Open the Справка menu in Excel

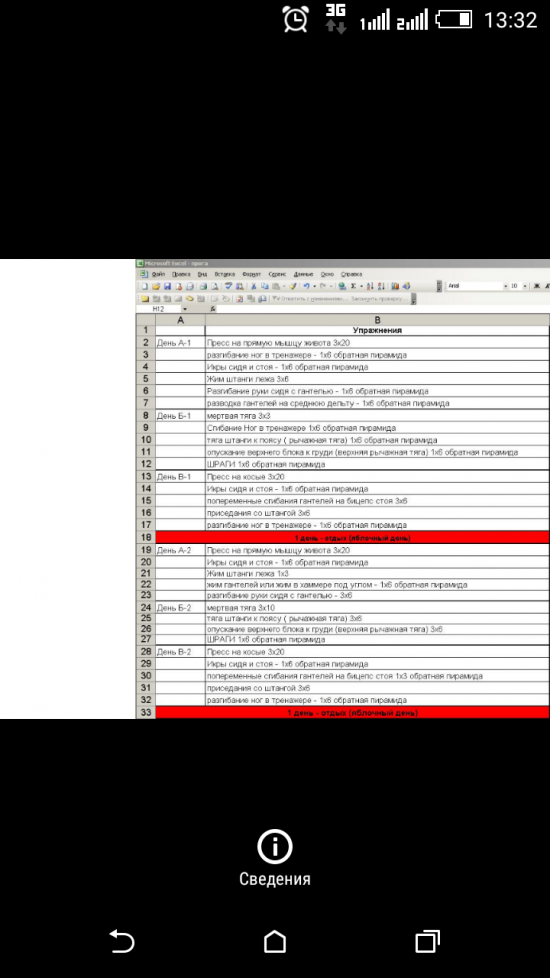pyautogui.click(x=352, y=274)
